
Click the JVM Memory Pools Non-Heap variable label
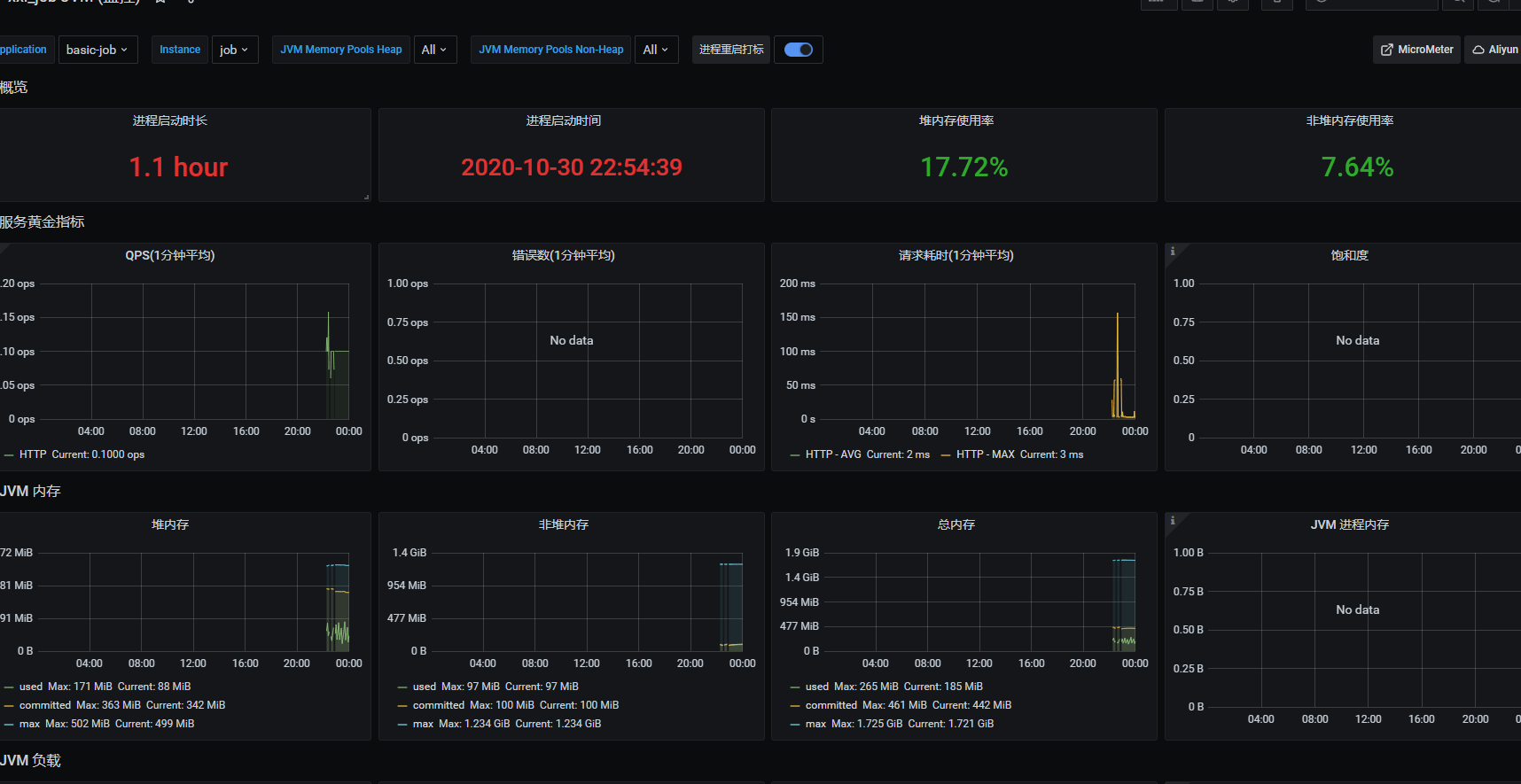click(x=551, y=50)
